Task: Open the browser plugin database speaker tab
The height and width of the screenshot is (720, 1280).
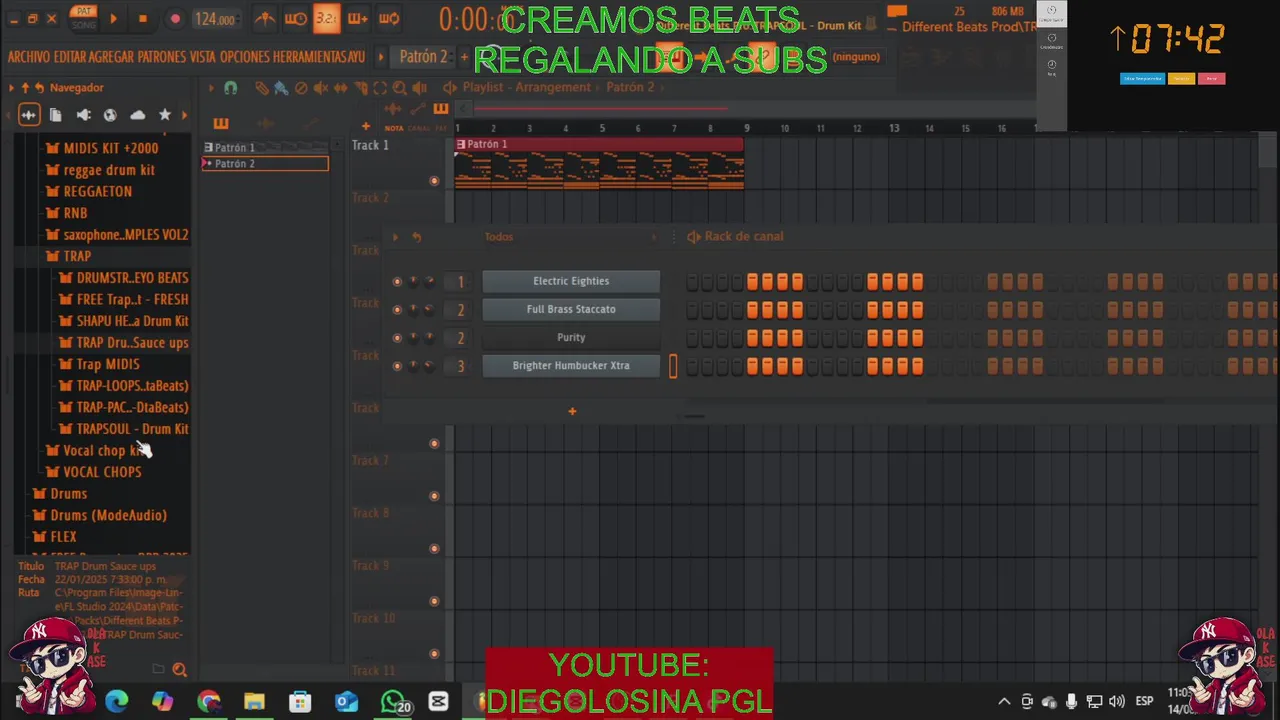Action: [83, 115]
